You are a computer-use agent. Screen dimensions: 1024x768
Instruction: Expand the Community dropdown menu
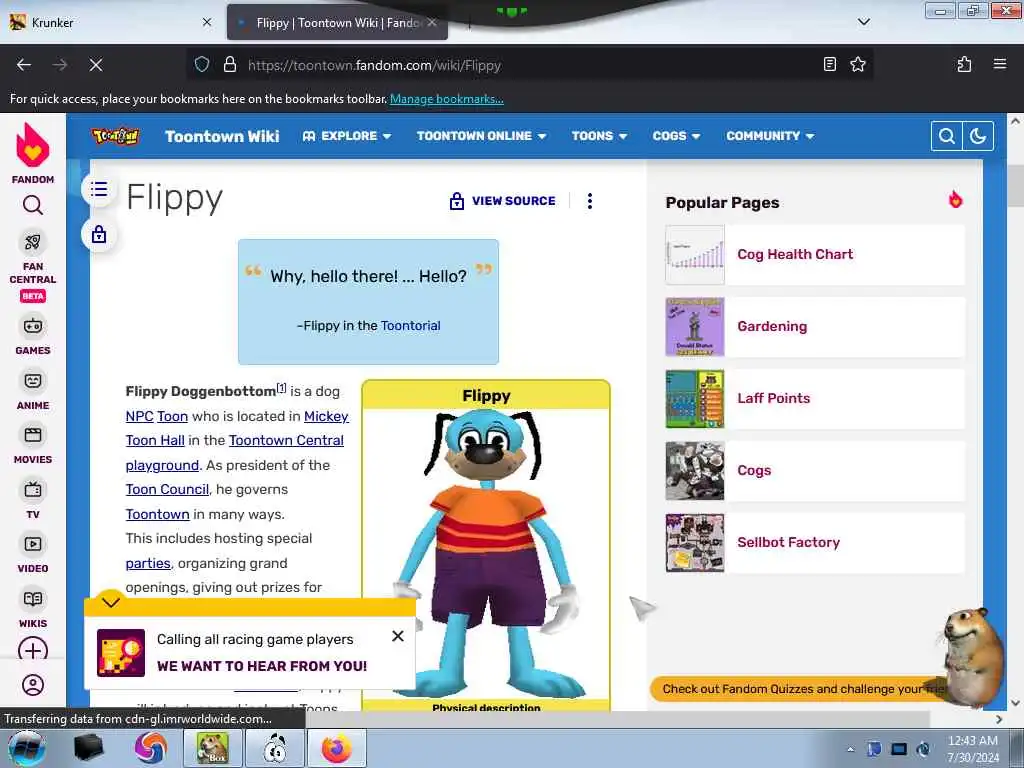coord(771,136)
